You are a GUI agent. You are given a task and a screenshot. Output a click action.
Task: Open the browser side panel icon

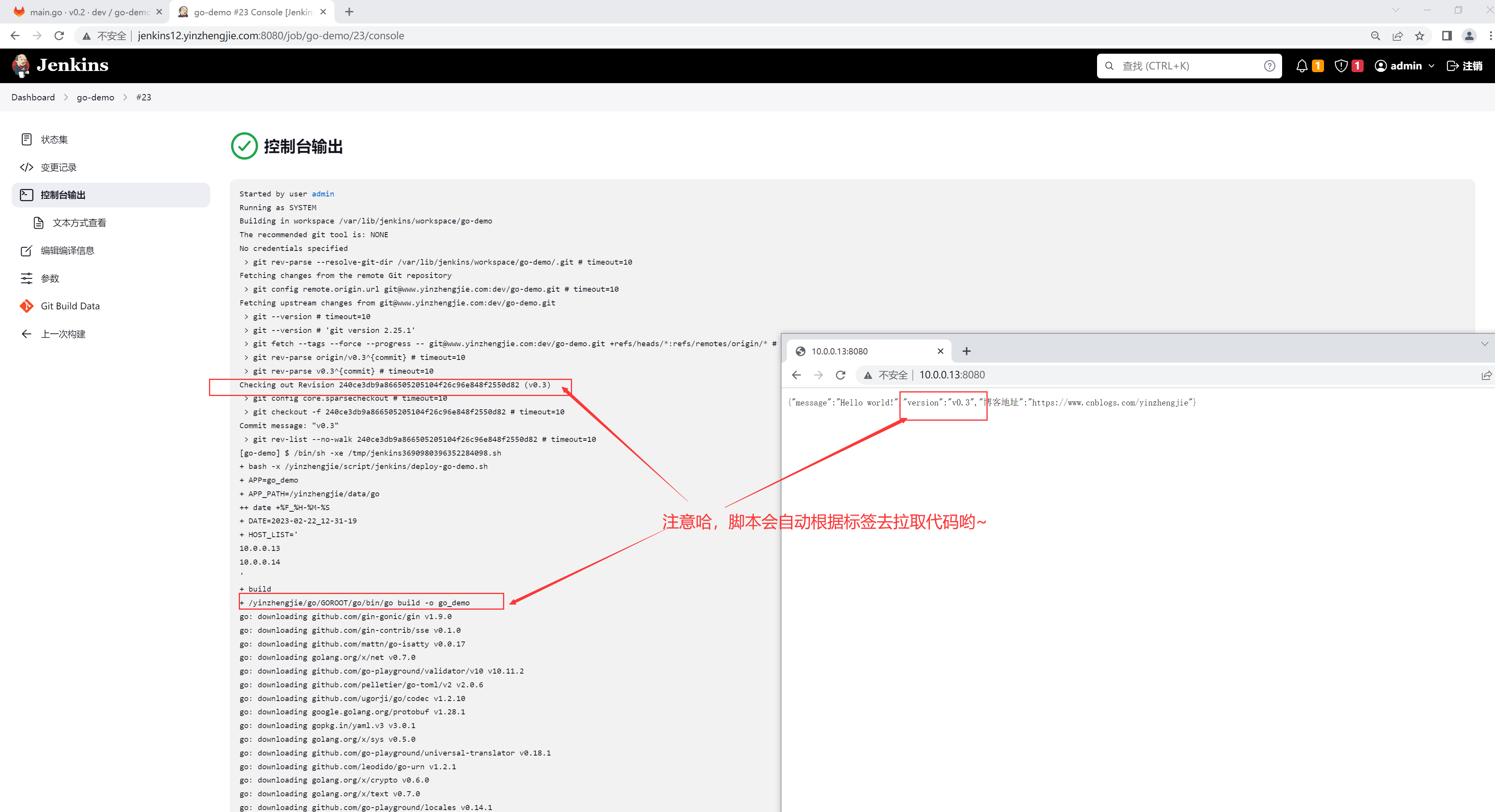pyautogui.click(x=1447, y=36)
